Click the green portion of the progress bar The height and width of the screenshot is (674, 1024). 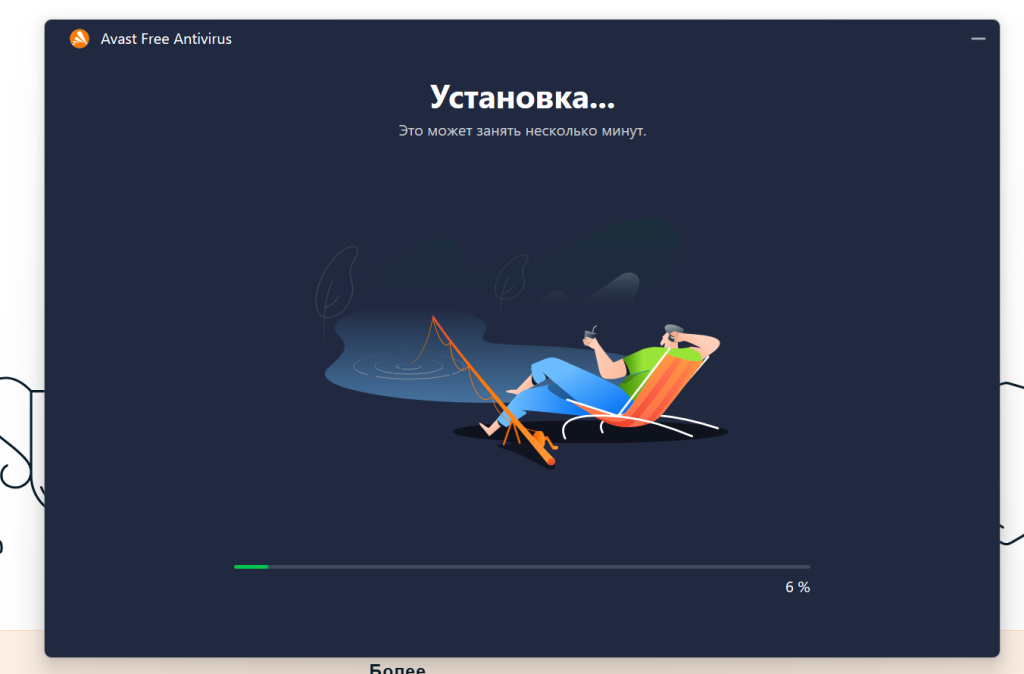250,566
